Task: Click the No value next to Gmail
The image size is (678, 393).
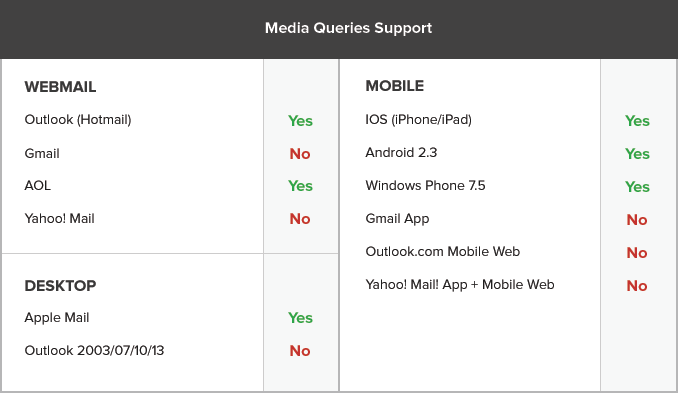Action: (x=300, y=154)
